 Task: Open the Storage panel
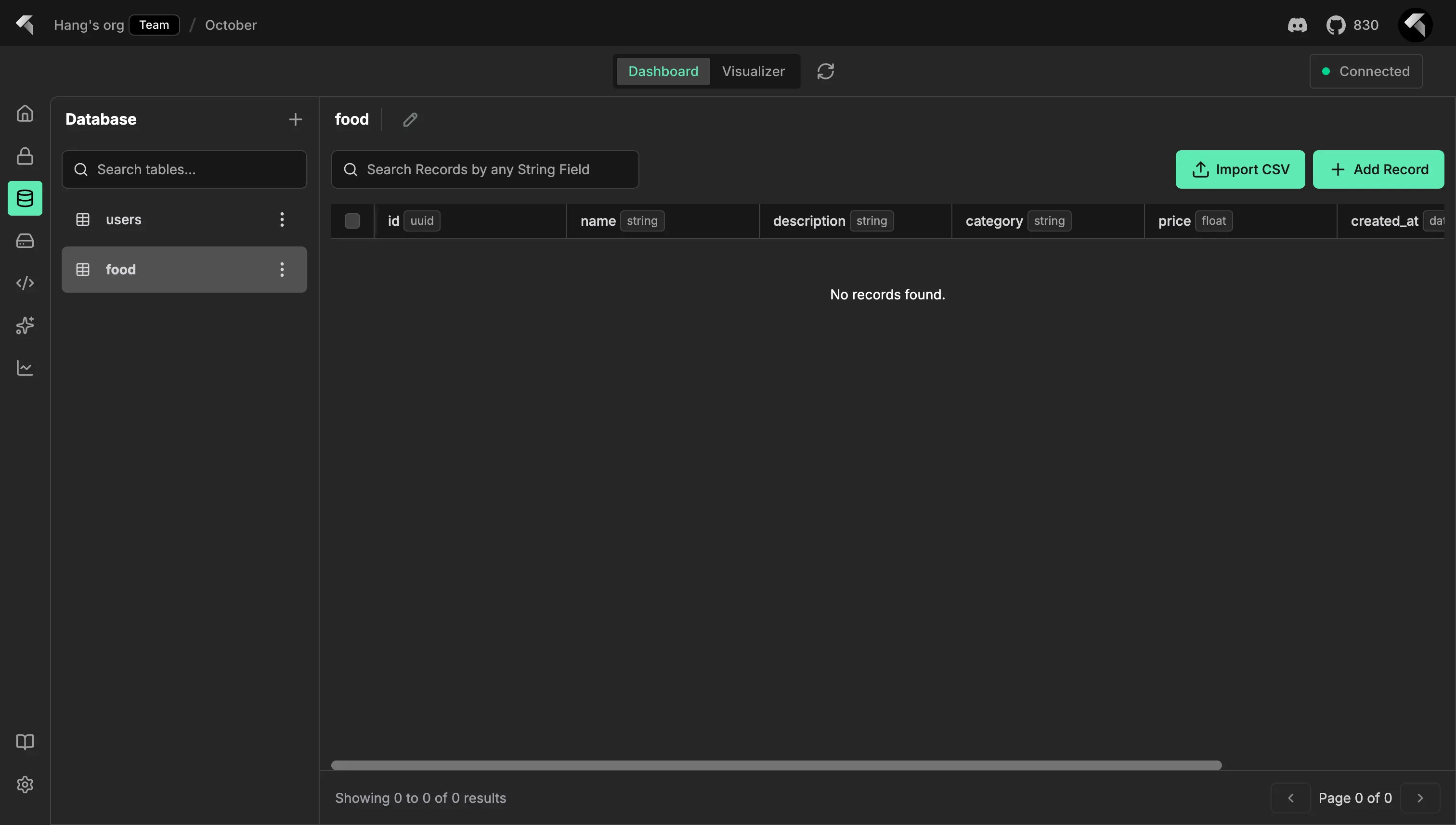(25, 240)
